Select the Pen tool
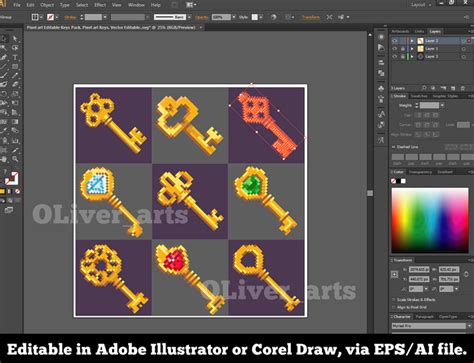Screen dimensions: 474x363 [x=4, y=57]
